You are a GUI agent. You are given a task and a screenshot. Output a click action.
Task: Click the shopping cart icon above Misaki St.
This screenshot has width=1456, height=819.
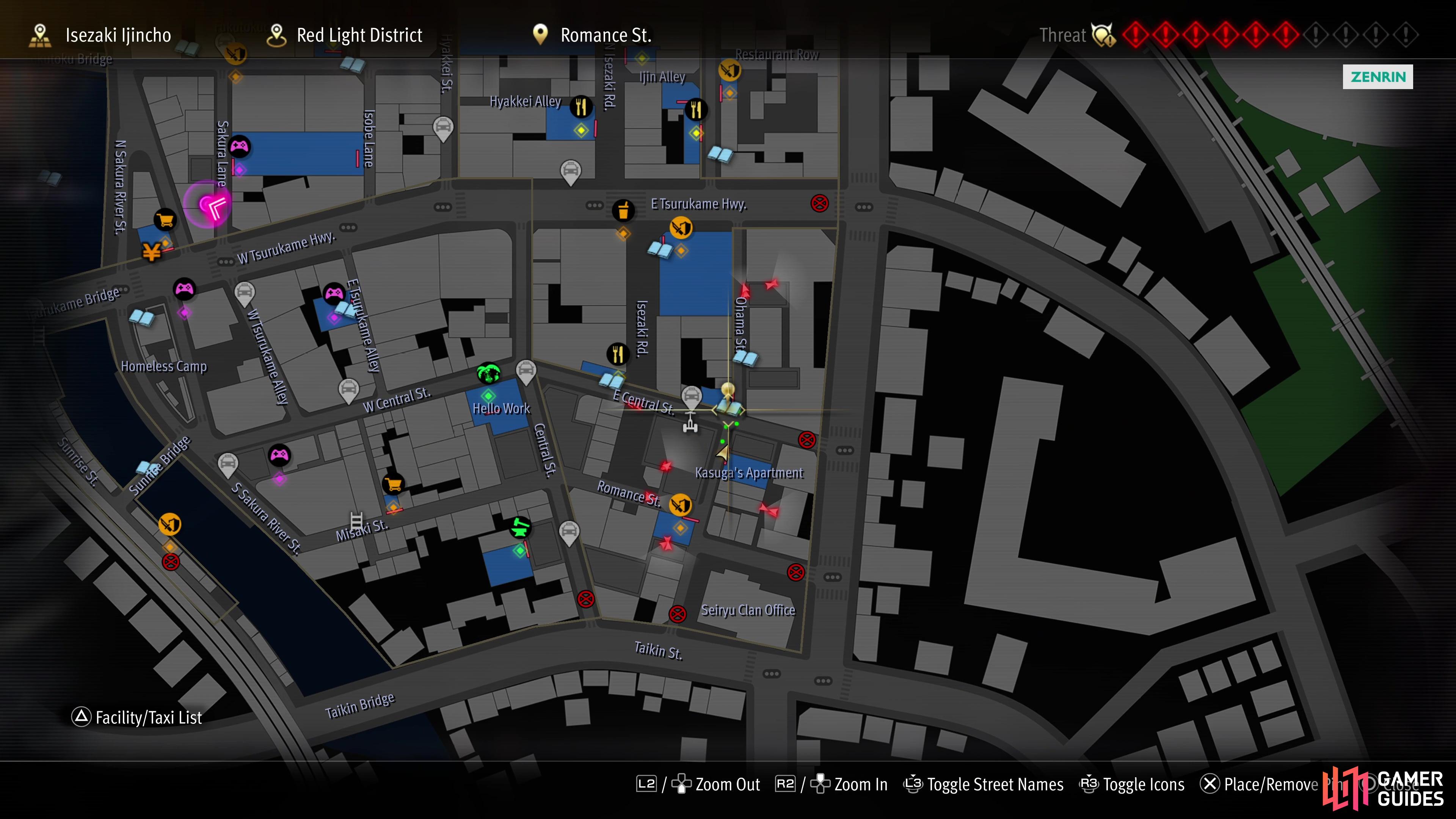(x=393, y=484)
